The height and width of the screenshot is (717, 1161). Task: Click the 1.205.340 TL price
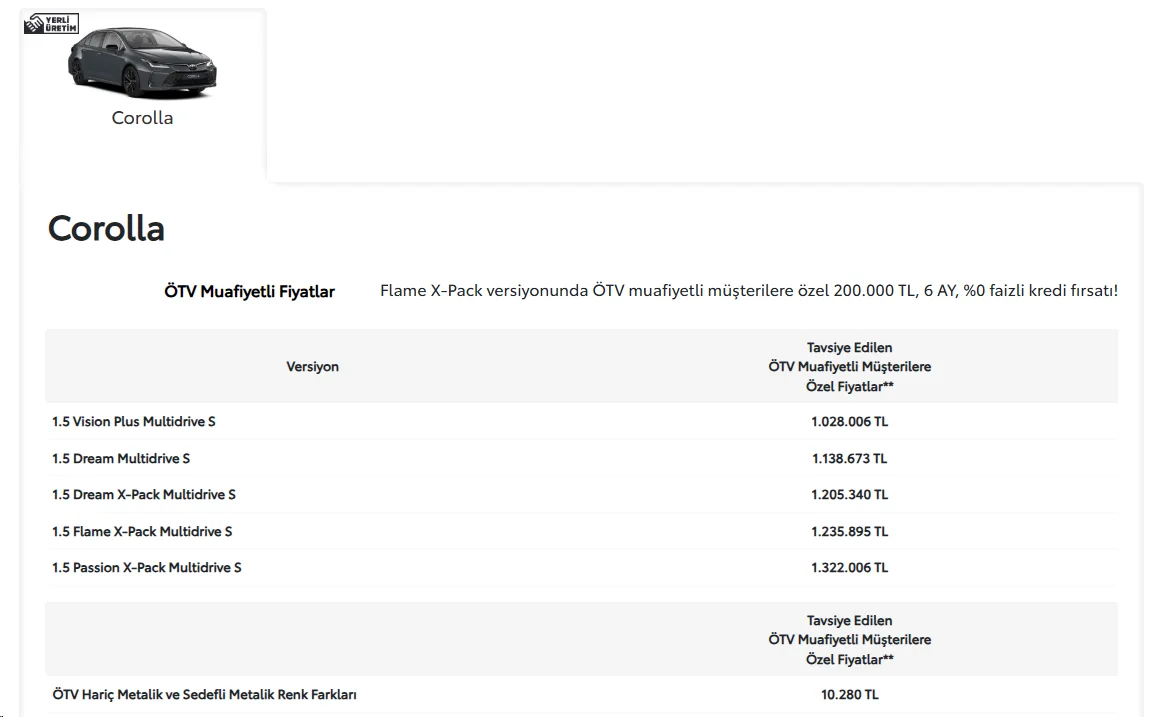[x=849, y=495]
